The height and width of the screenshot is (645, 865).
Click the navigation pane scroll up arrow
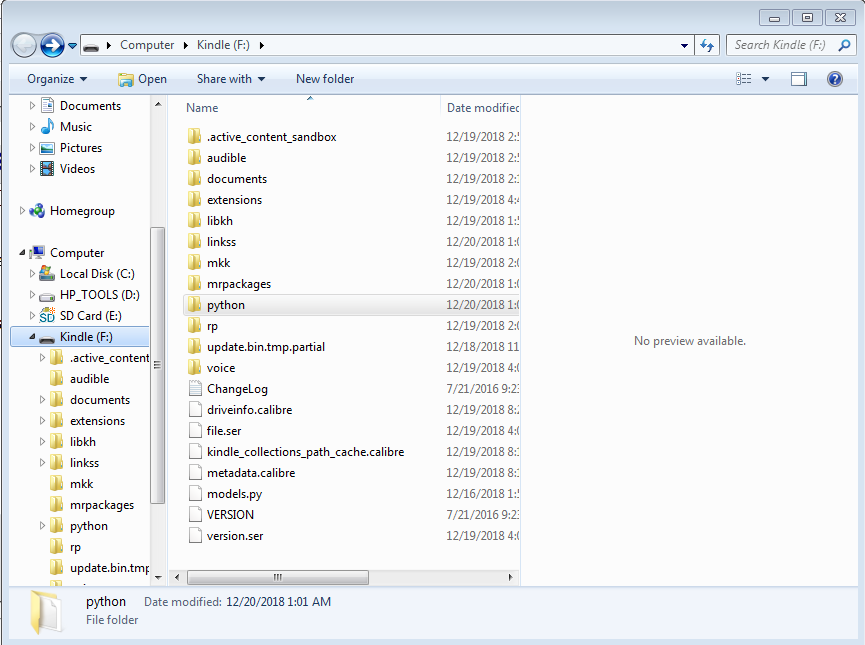pyautogui.click(x=158, y=104)
